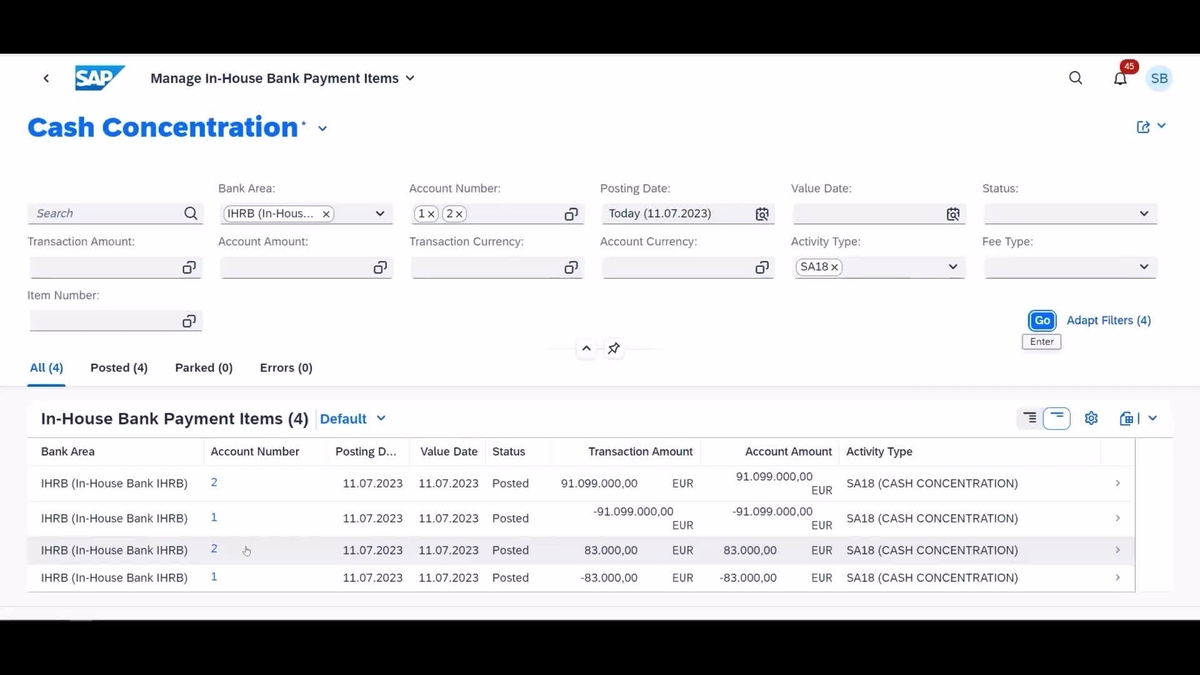Remove the SA18 token from Activity Type
Image resolution: width=1200 pixels, height=675 pixels.
click(x=833, y=267)
